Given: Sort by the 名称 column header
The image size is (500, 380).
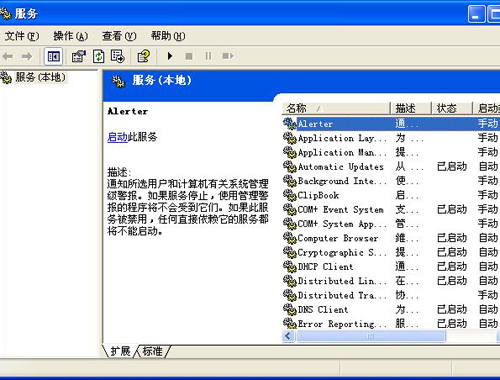Looking at the screenshot, I should click(x=336, y=108).
